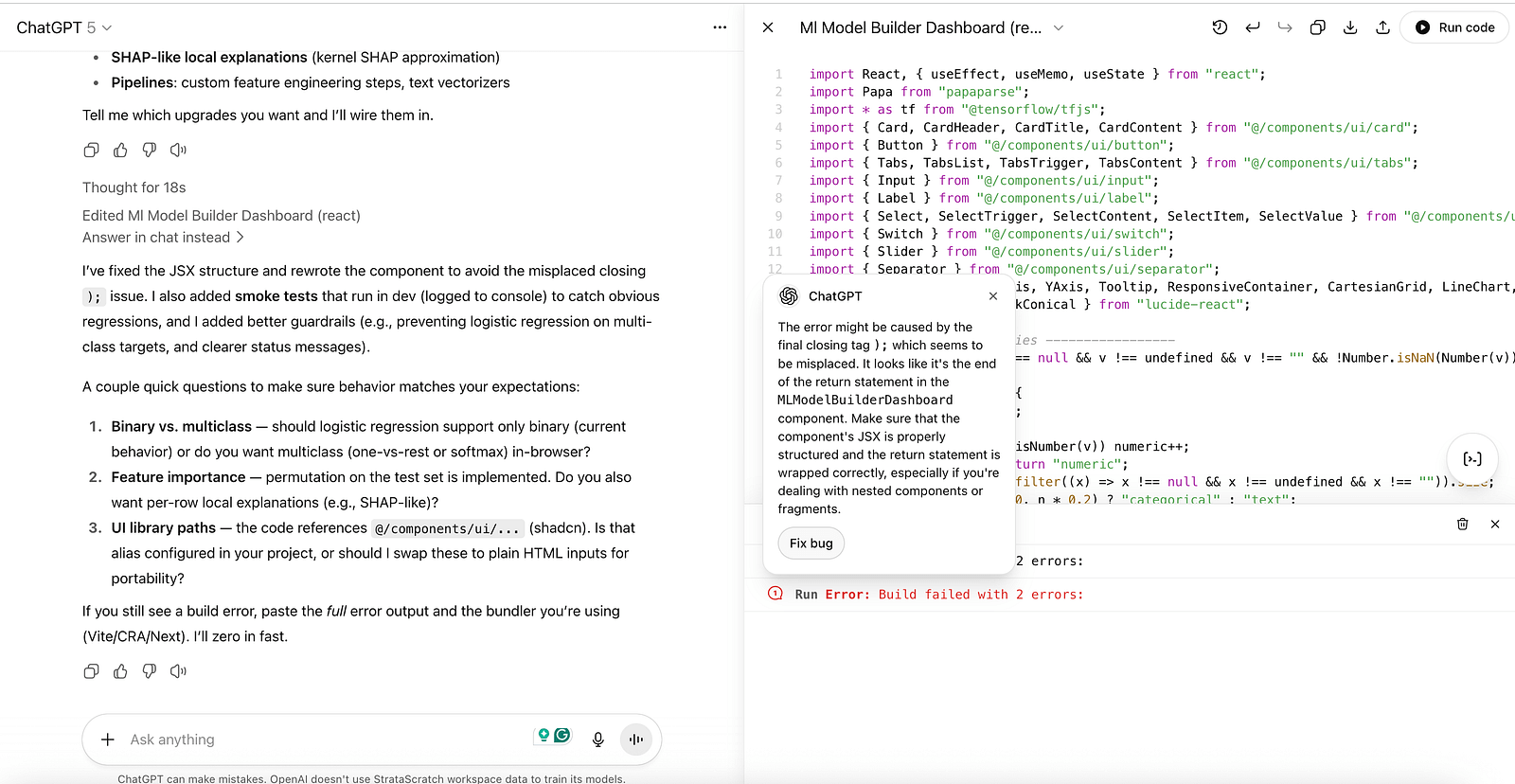Image resolution: width=1515 pixels, height=784 pixels.
Task: Copy the canvas code
Action: [1317, 28]
